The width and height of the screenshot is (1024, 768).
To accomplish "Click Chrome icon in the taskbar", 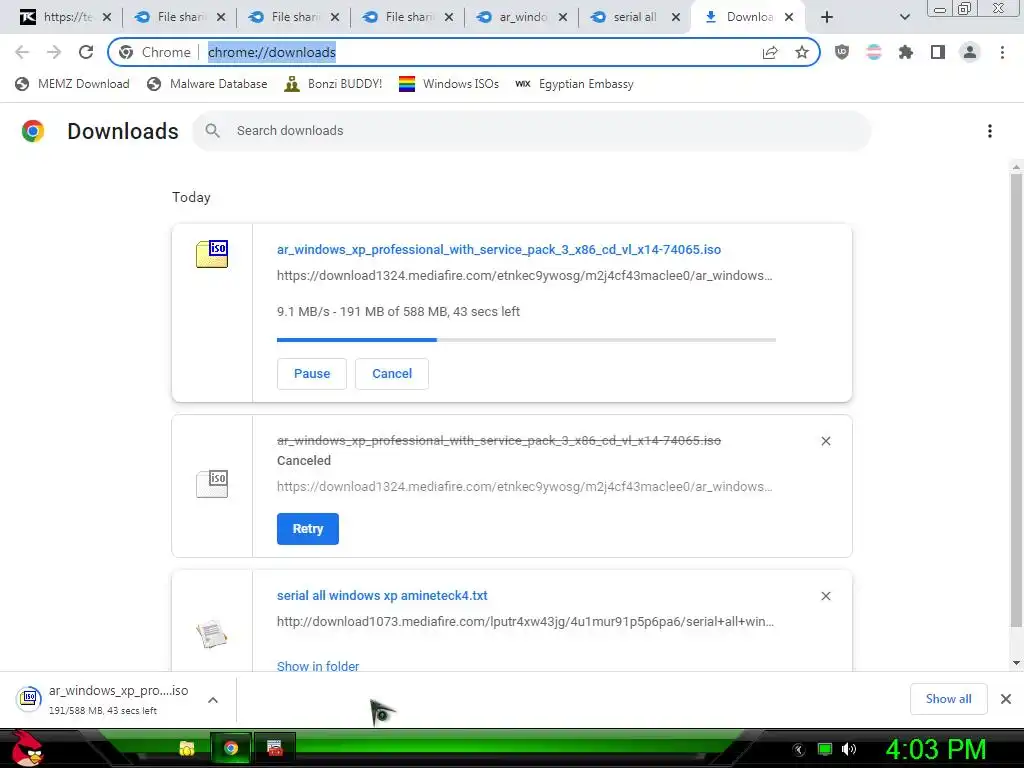I will [x=231, y=748].
